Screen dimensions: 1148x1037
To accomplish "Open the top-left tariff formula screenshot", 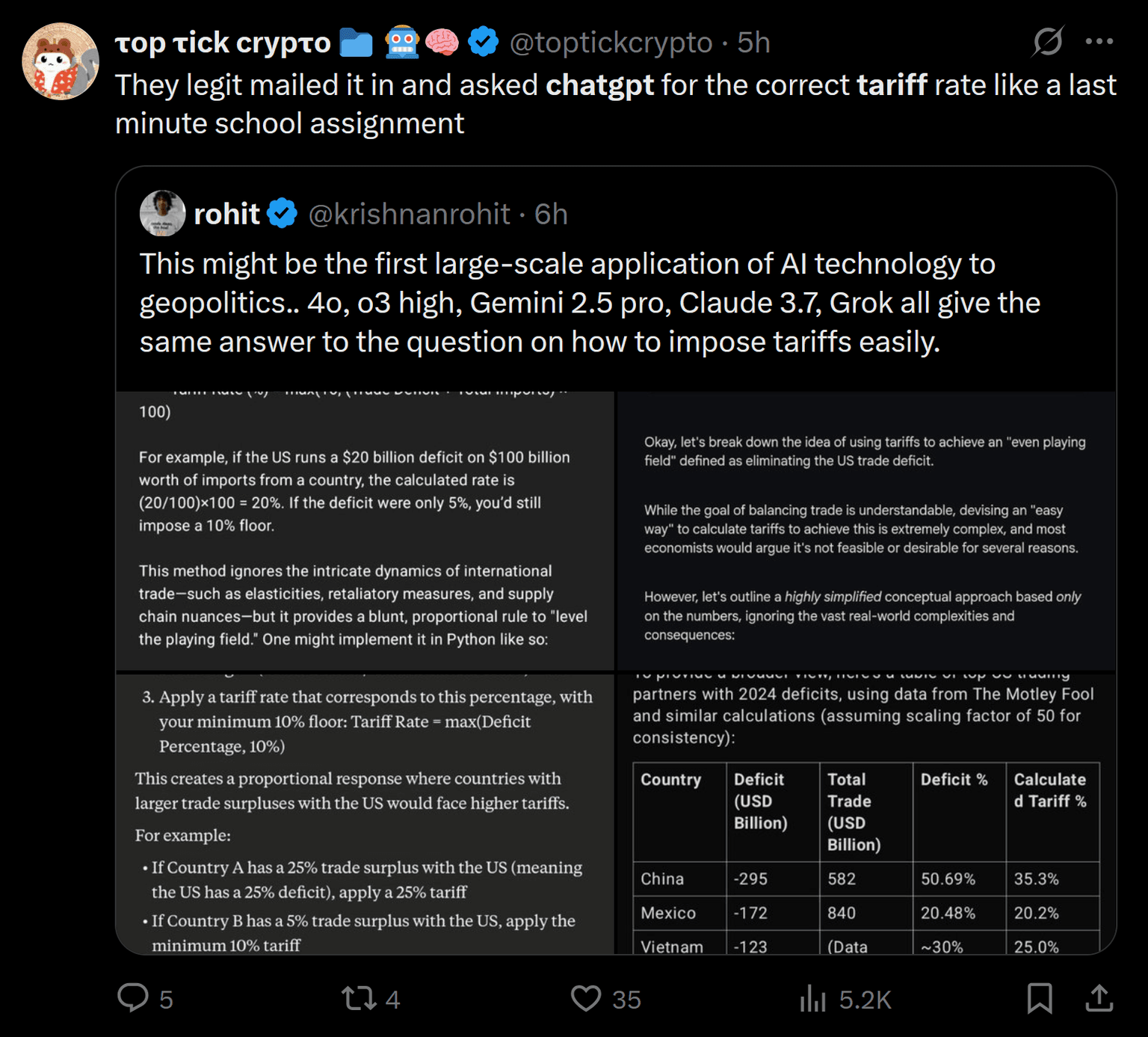I will tap(365, 530).
